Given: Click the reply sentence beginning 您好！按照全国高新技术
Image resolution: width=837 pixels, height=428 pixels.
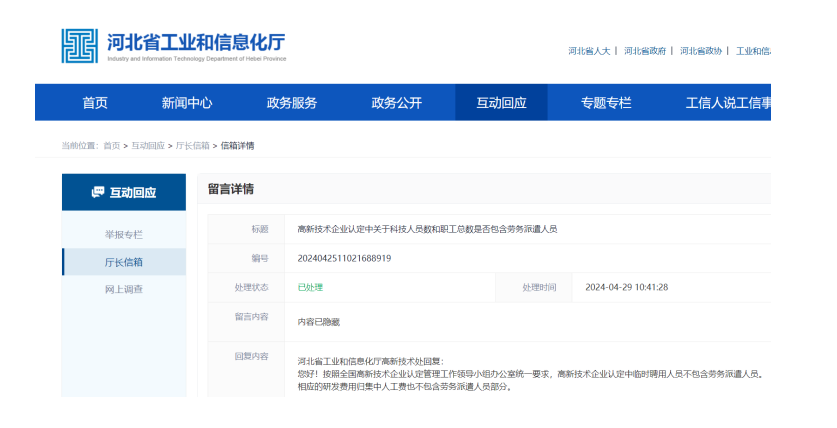Looking at the screenshot, I should 531,374.
